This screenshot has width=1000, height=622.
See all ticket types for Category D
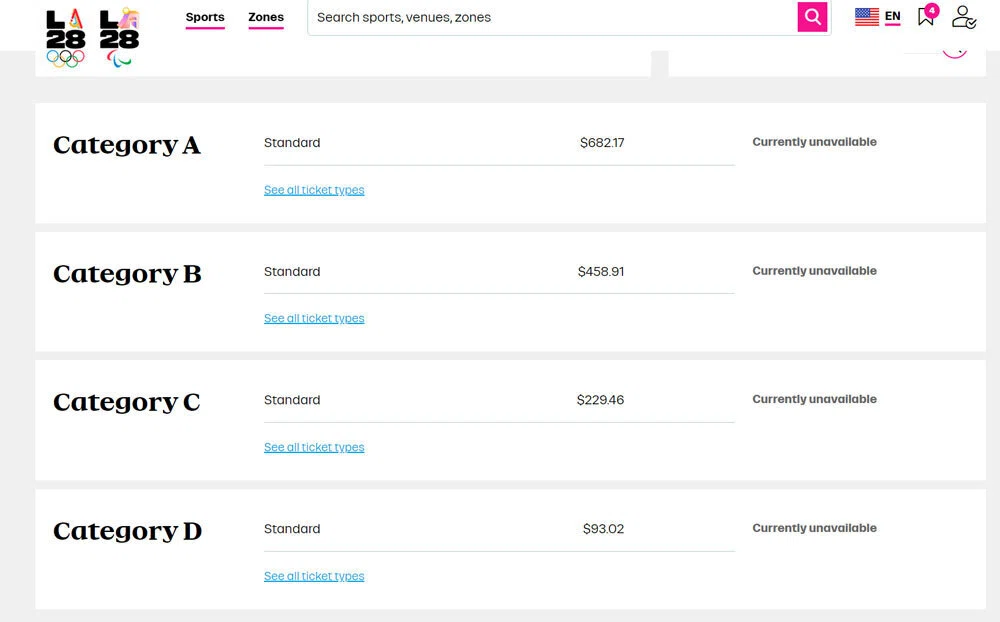(314, 576)
